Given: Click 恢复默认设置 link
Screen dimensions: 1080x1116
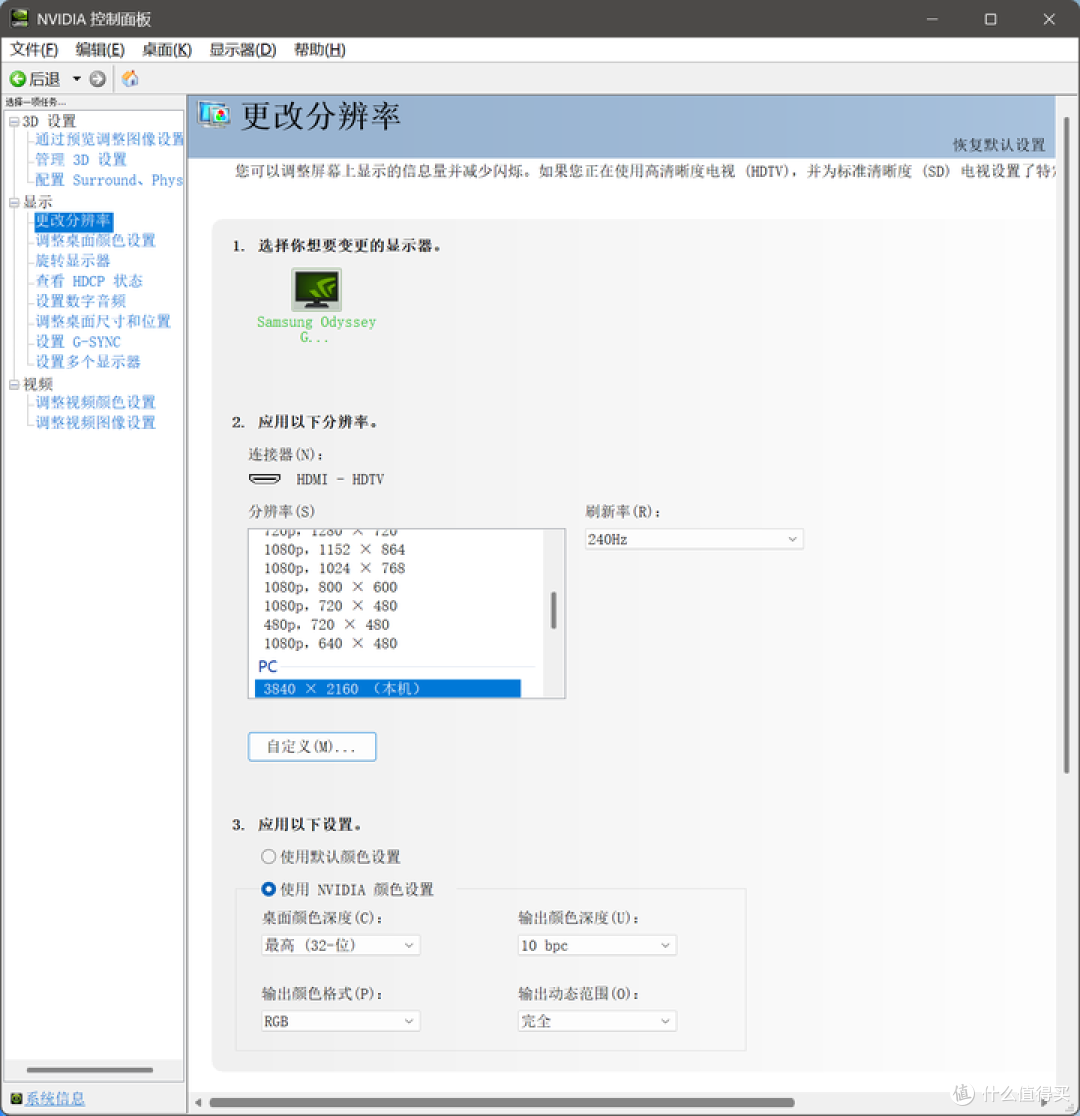Looking at the screenshot, I should point(999,145).
